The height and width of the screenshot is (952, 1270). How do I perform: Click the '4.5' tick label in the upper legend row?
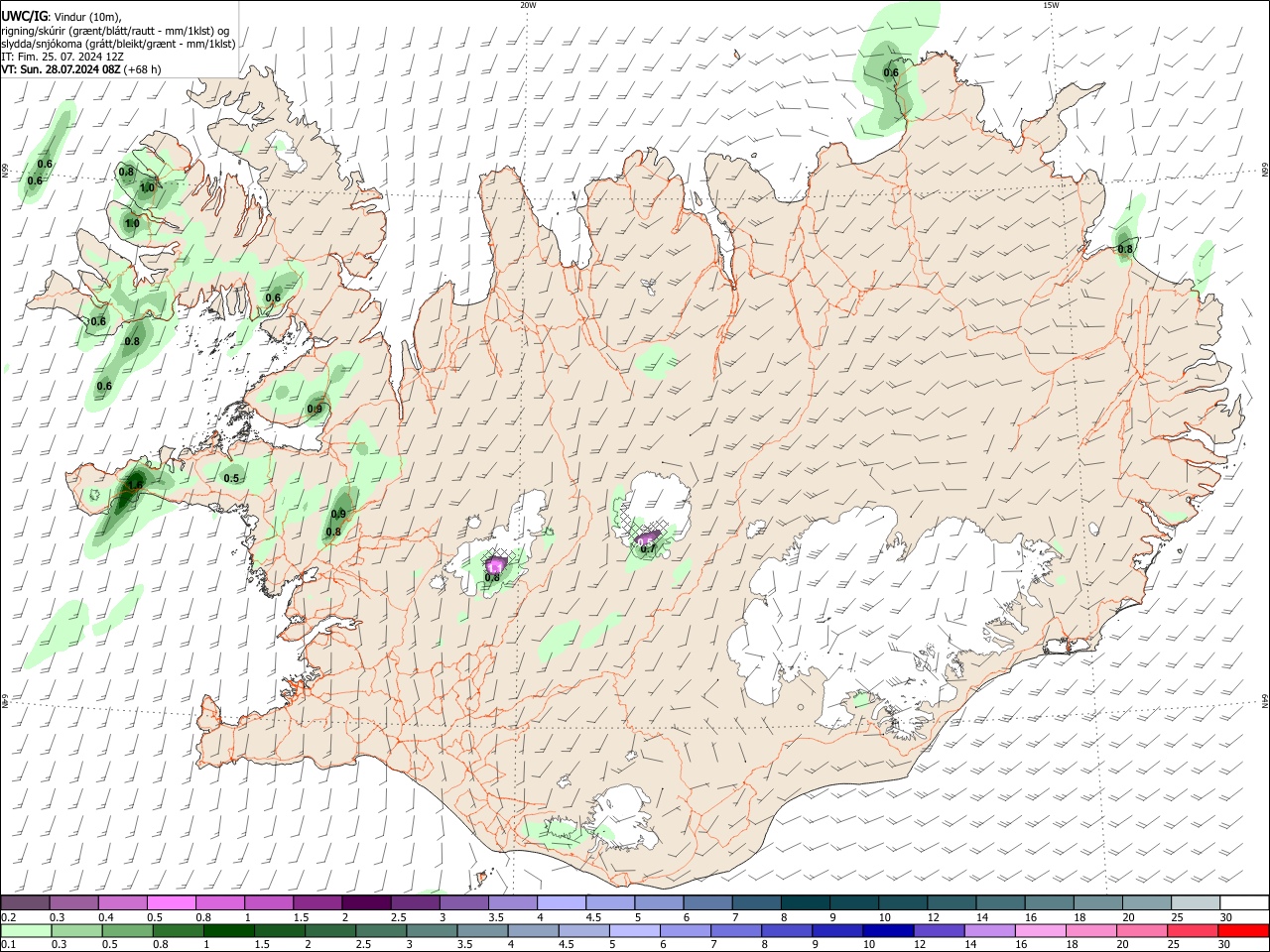593,917
